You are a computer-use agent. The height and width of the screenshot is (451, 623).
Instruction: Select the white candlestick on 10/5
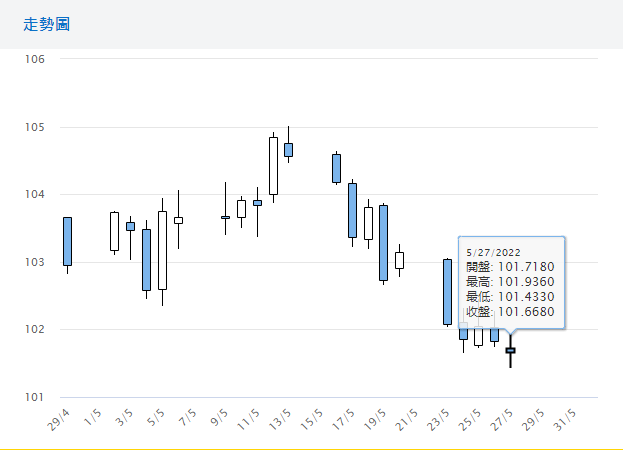(x=241, y=209)
